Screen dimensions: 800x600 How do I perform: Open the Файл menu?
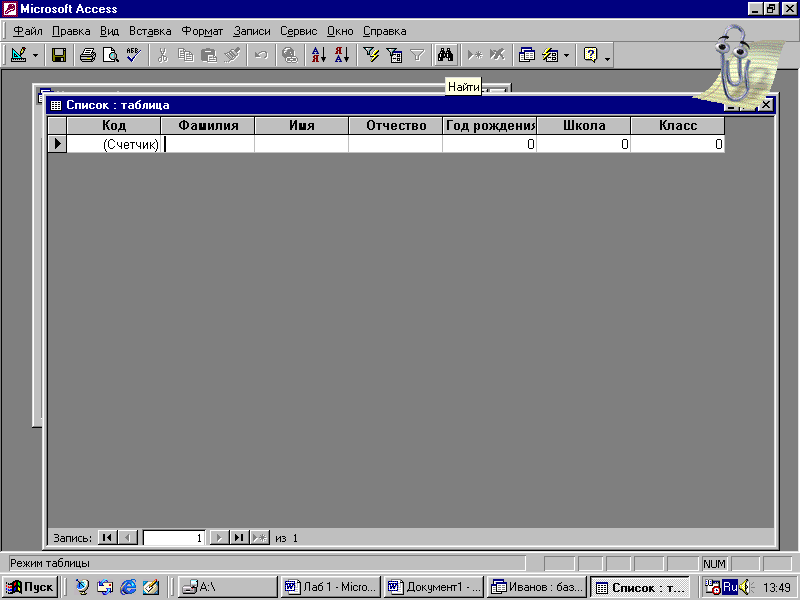[28, 32]
